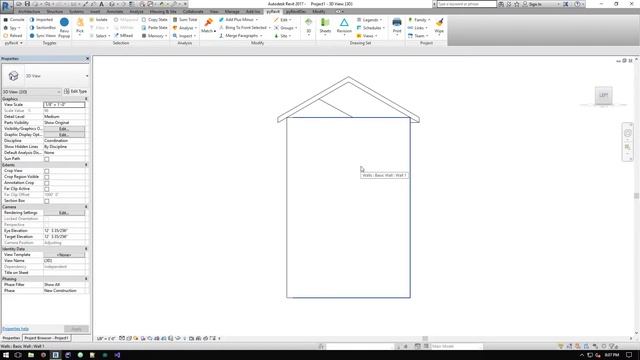Click the Match properties tool
Image resolution: width=640 pixels, height=360 pixels.
pyautogui.click(x=208, y=26)
